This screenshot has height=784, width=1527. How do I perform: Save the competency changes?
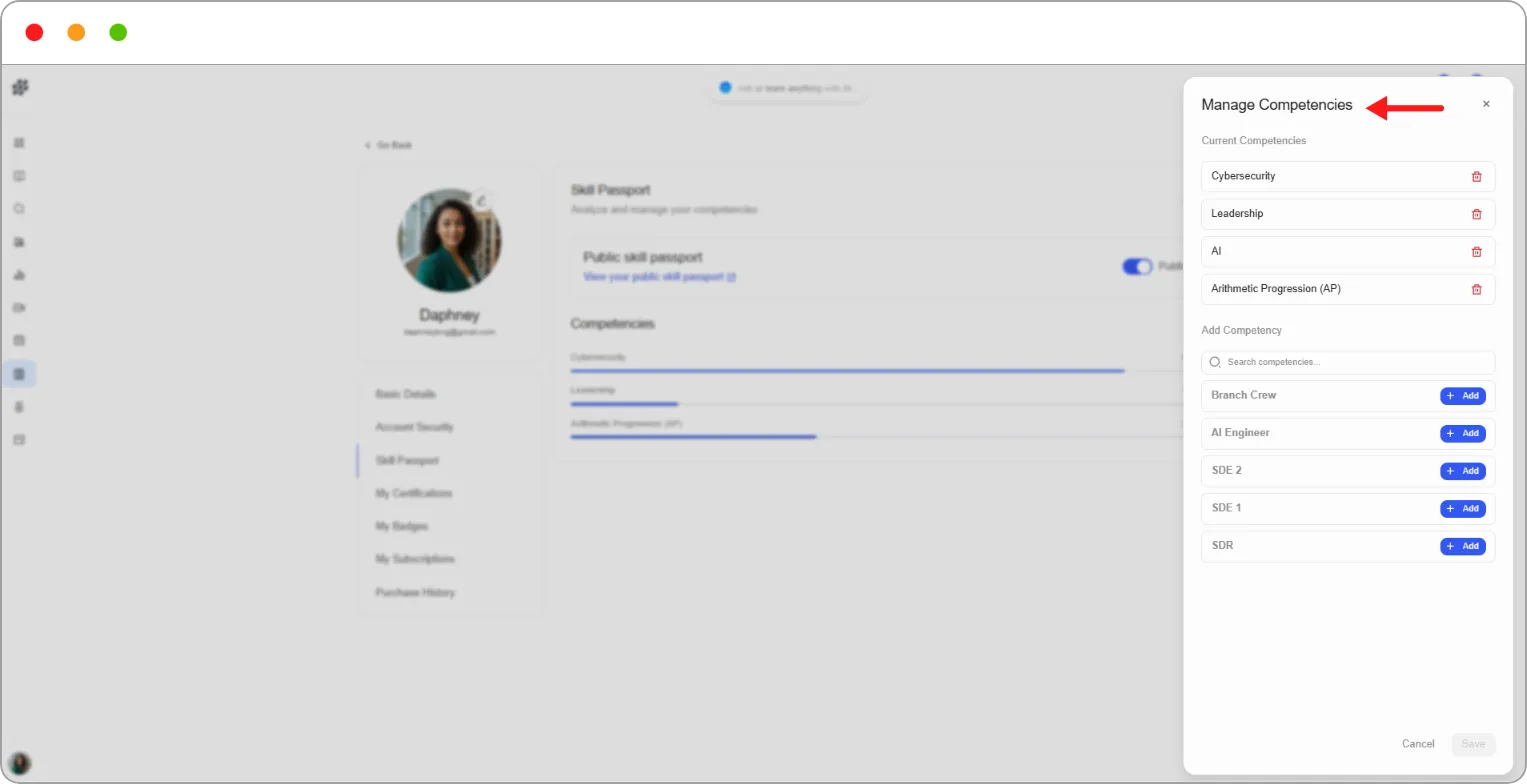click(x=1473, y=744)
